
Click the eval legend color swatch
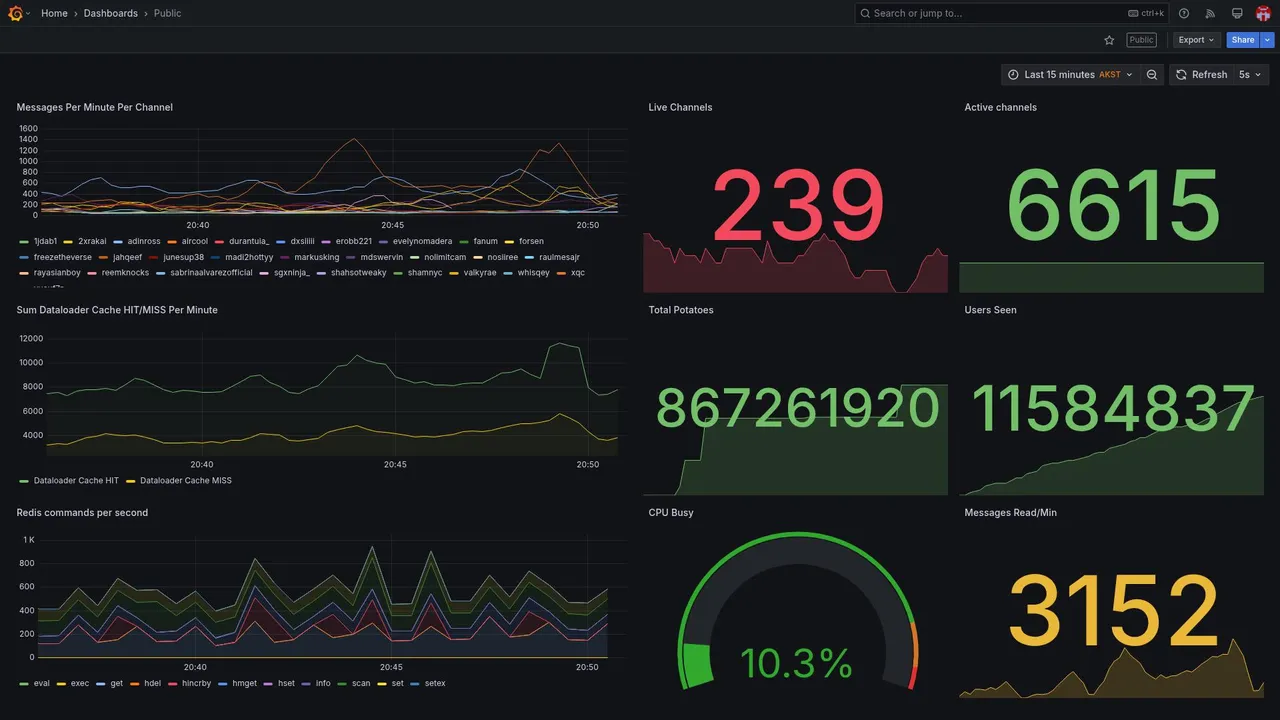24,684
